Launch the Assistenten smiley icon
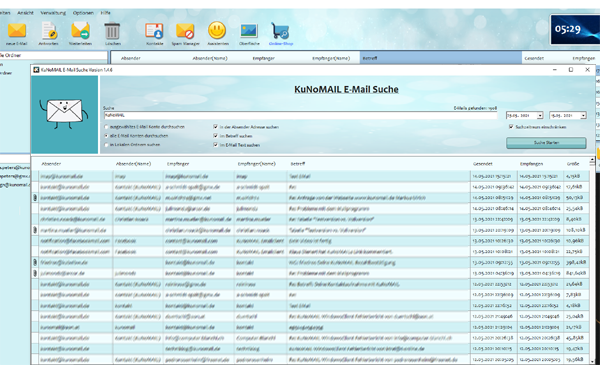 coord(217,30)
